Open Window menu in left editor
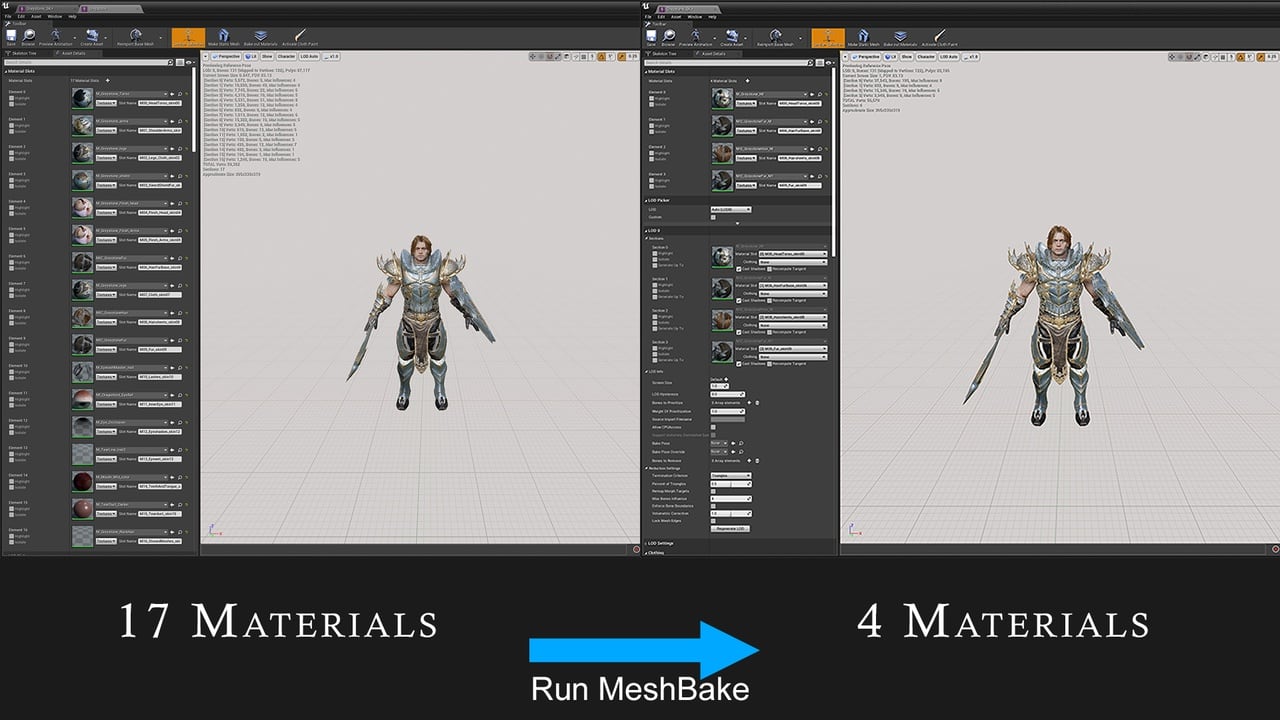The height and width of the screenshot is (720, 1280). coord(55,17)
